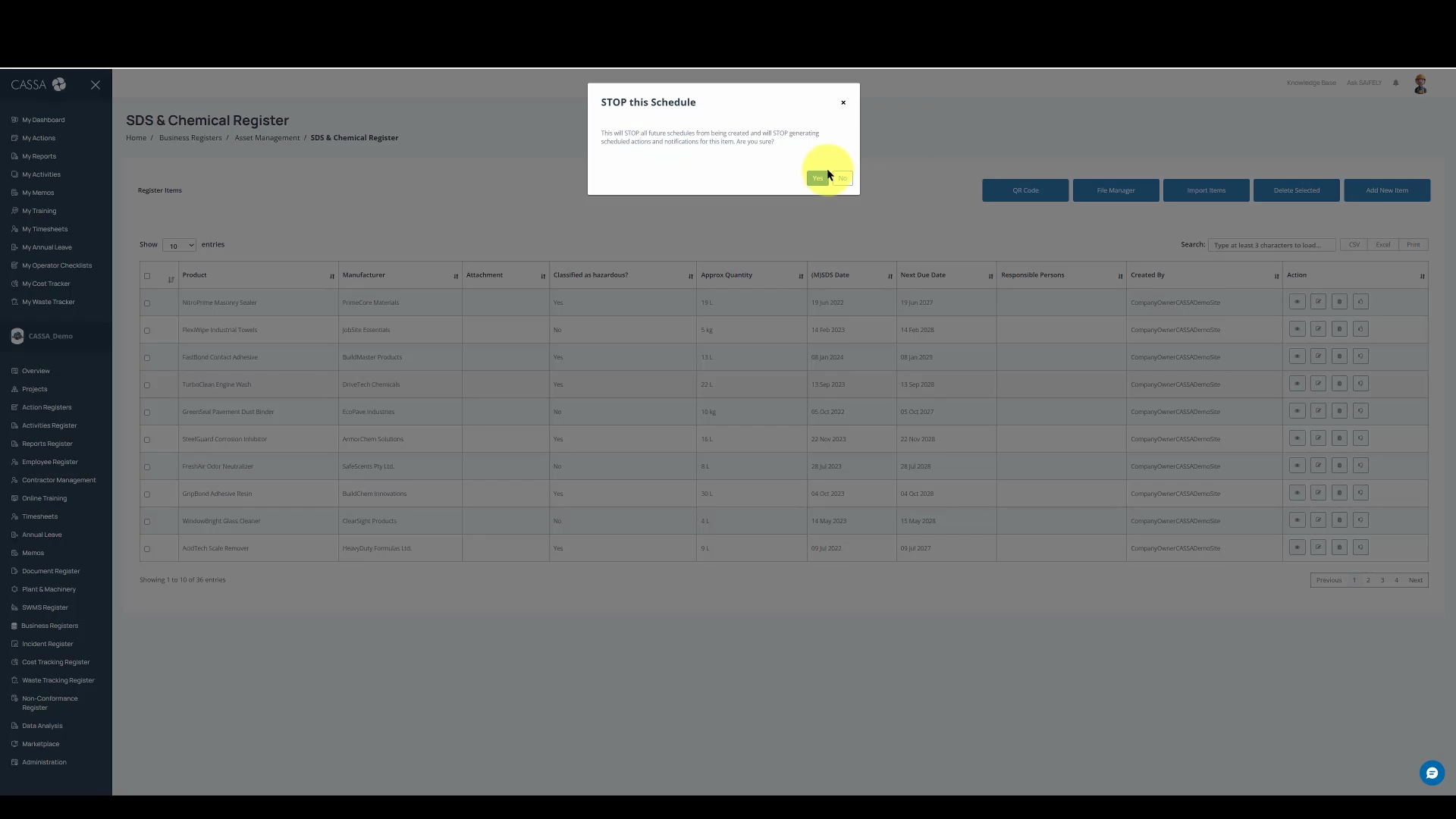Open Plant & Machinery in the sidebar
Viewport: 1456px width, 819px height.
49,589
